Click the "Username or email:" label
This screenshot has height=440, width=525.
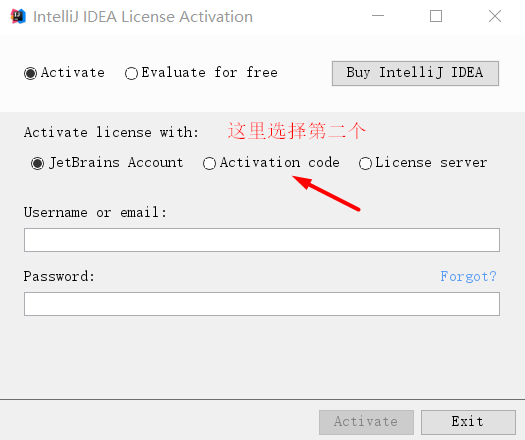[x=95, y=212]
